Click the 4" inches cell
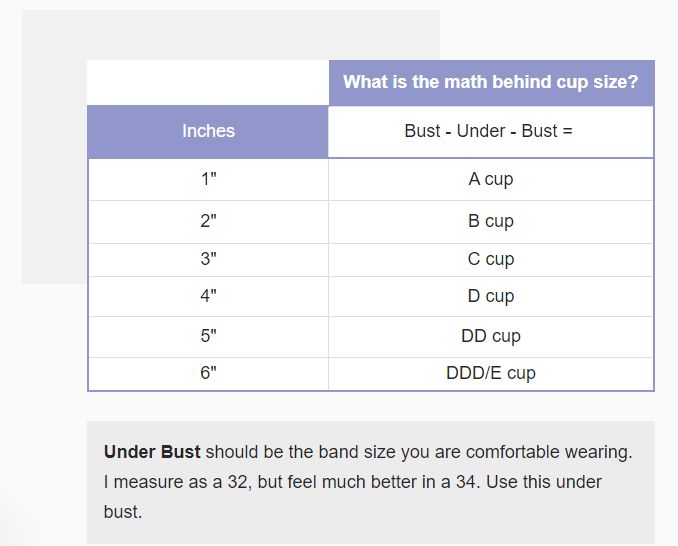This screenshot has height=546, width=678. coord(208,297)
